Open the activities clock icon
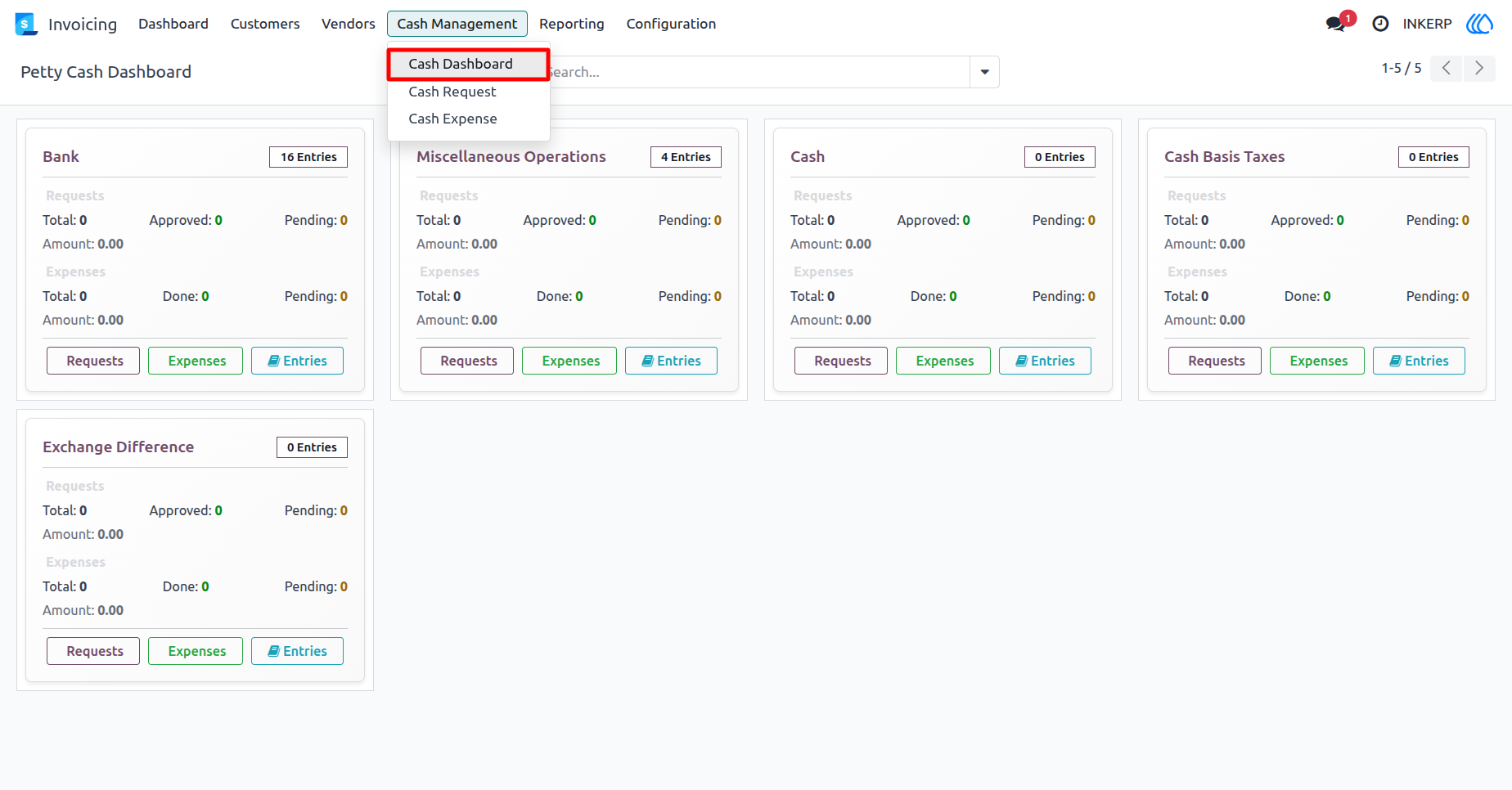Viewport: 1512px width, 790px height. click(x=1380, y=24)
